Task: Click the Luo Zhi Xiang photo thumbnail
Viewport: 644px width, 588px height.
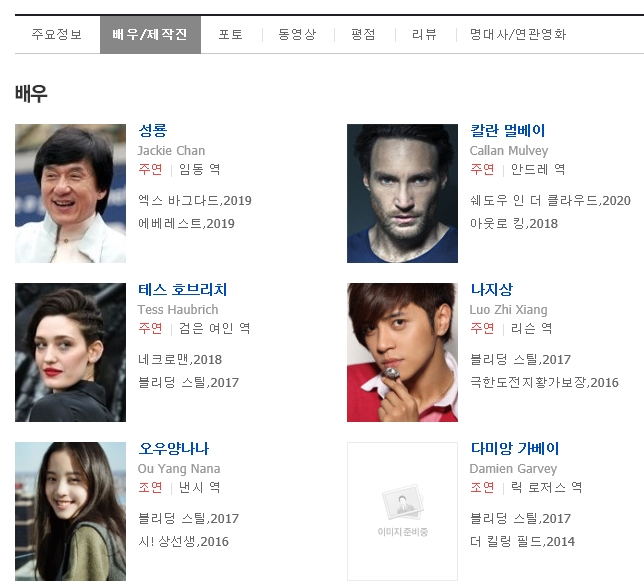Action: click(x=402, y=352)
